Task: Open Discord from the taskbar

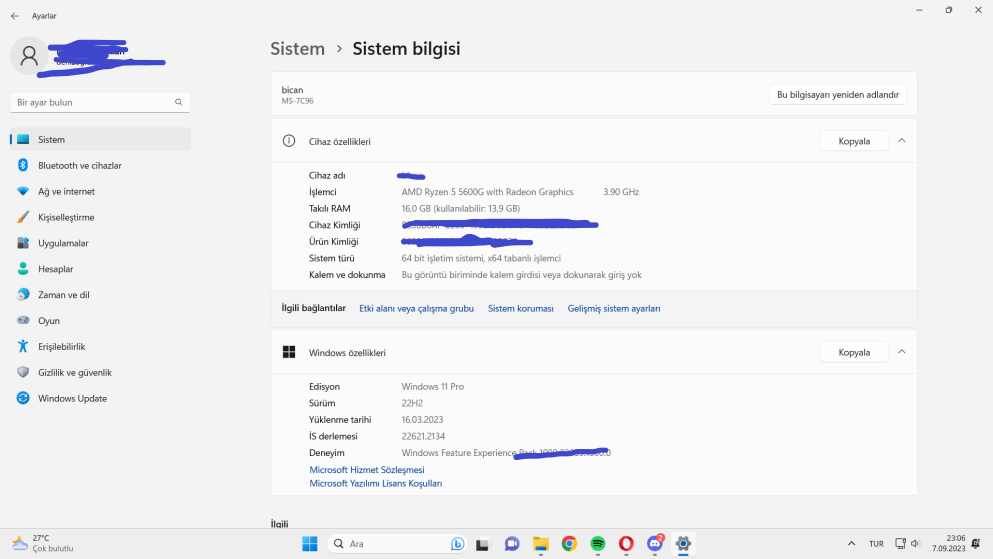Action: pos(655,544)
